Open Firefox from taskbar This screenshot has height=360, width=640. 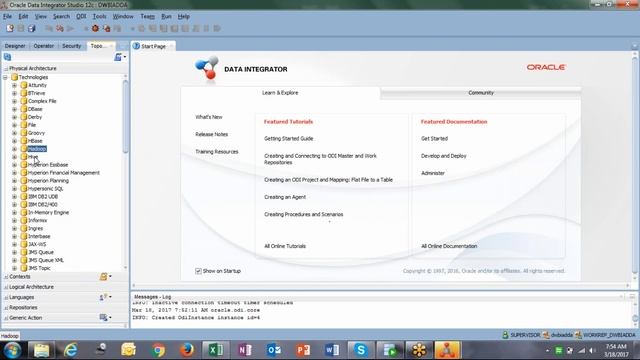point(187,350)
